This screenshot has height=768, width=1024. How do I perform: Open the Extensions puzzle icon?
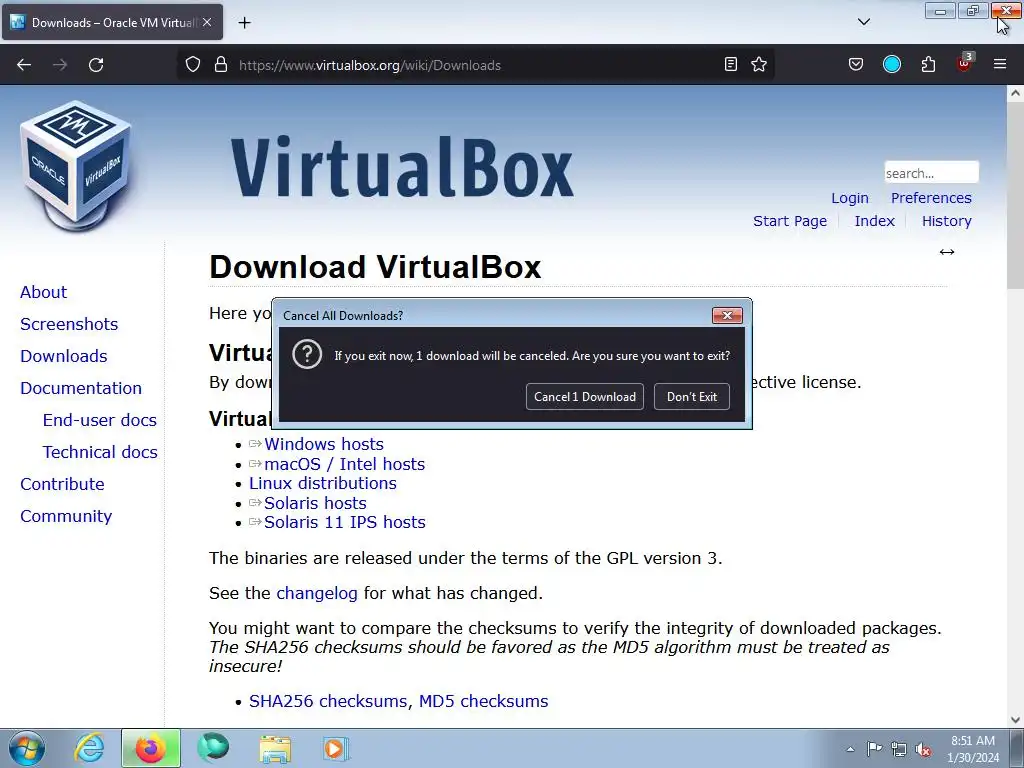tap(928, 64)
